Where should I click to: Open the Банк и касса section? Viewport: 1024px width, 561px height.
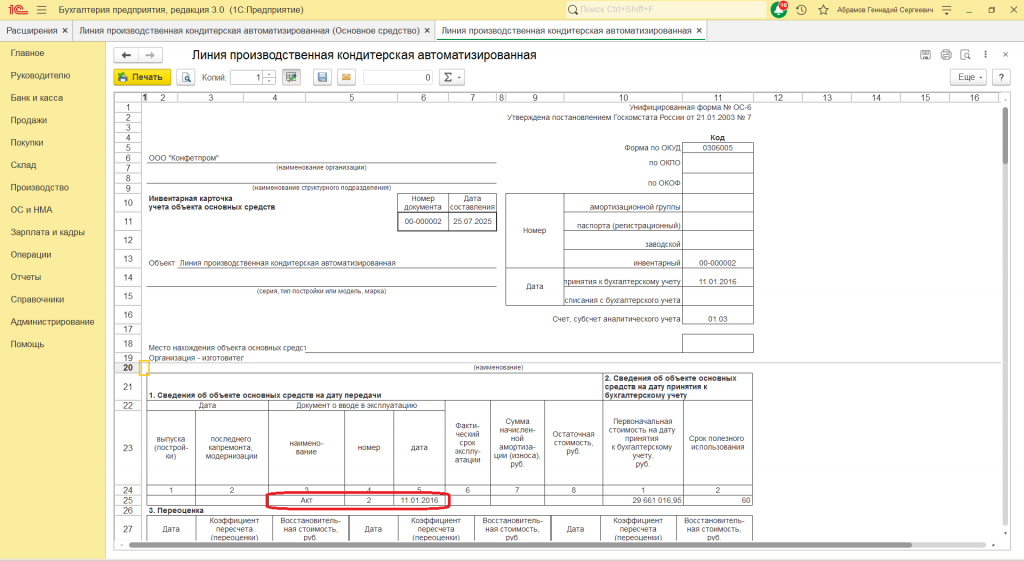pyautogui.click(x=37, y=98)
